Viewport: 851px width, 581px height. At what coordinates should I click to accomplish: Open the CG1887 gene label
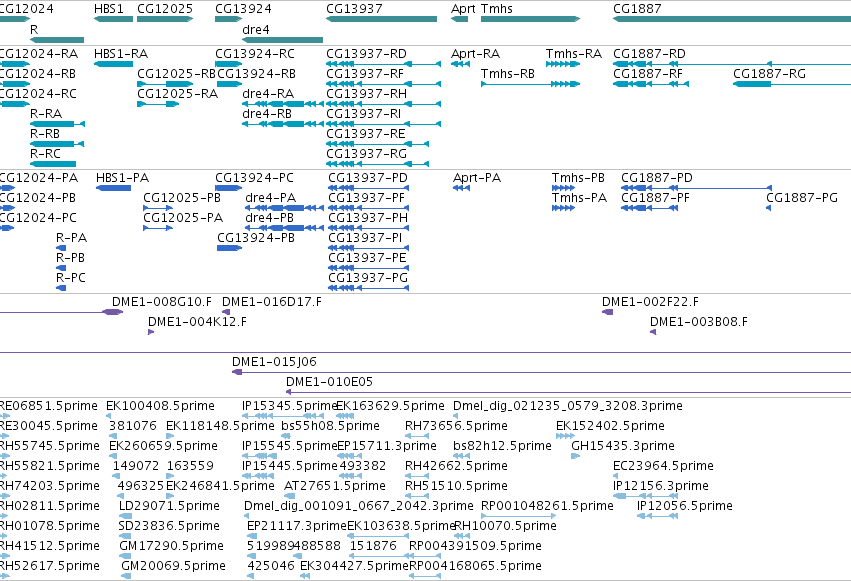pyautogui.click(x=637, y=9)
